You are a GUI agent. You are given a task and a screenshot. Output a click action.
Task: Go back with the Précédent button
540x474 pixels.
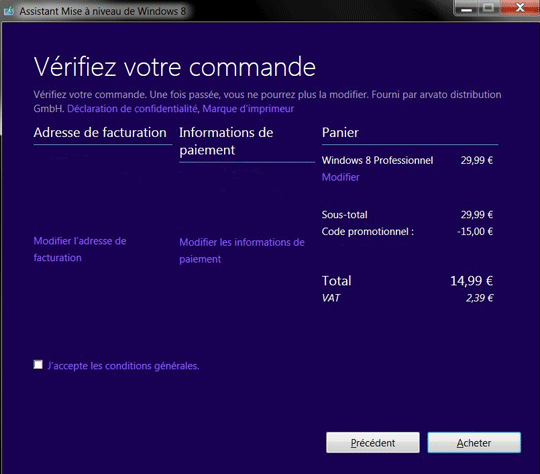373,443
